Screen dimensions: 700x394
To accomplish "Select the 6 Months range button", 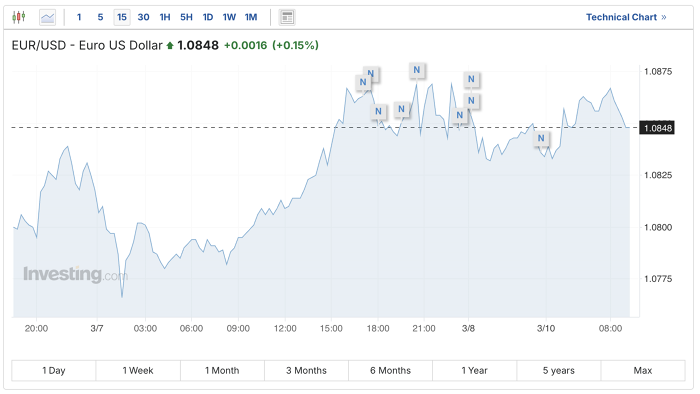I will (x=390, y=370).
